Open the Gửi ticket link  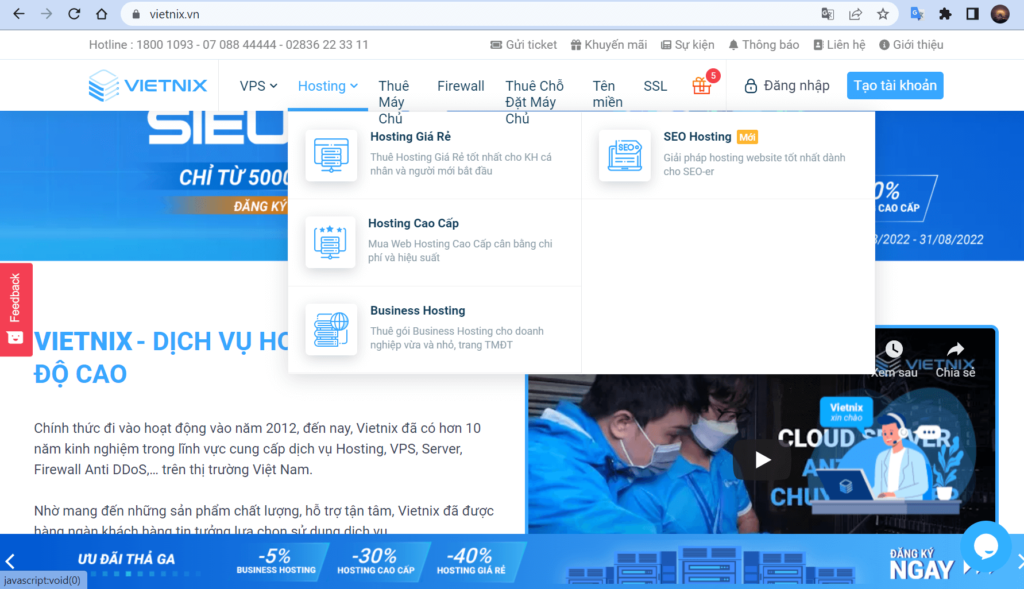pyautogui.click(x=523, y=44)
